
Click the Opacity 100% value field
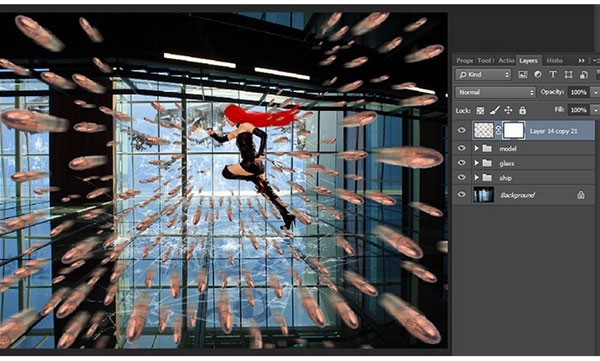tap(579, 92)
